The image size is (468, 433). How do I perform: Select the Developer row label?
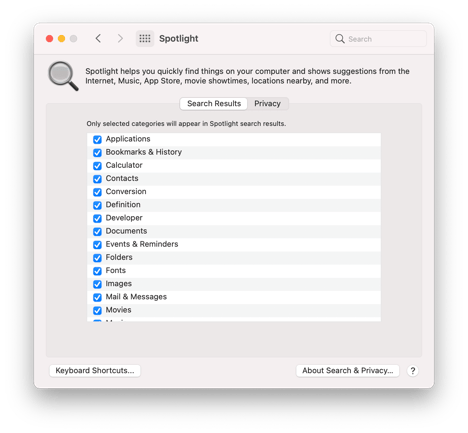coord(124,218)
